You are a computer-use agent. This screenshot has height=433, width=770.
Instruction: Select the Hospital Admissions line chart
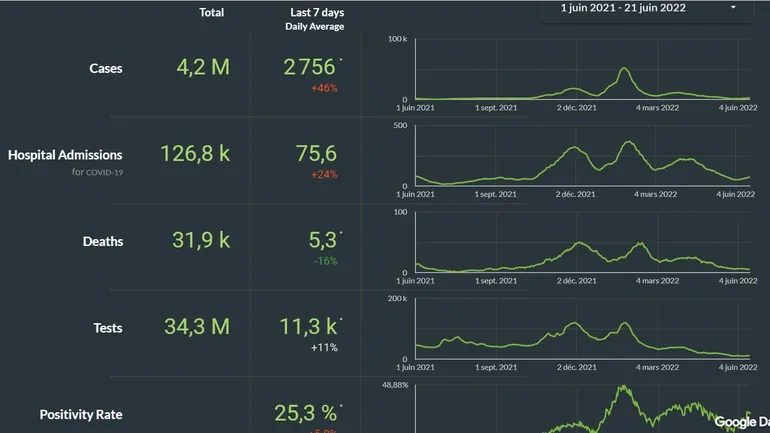click(x=582, y=157)
